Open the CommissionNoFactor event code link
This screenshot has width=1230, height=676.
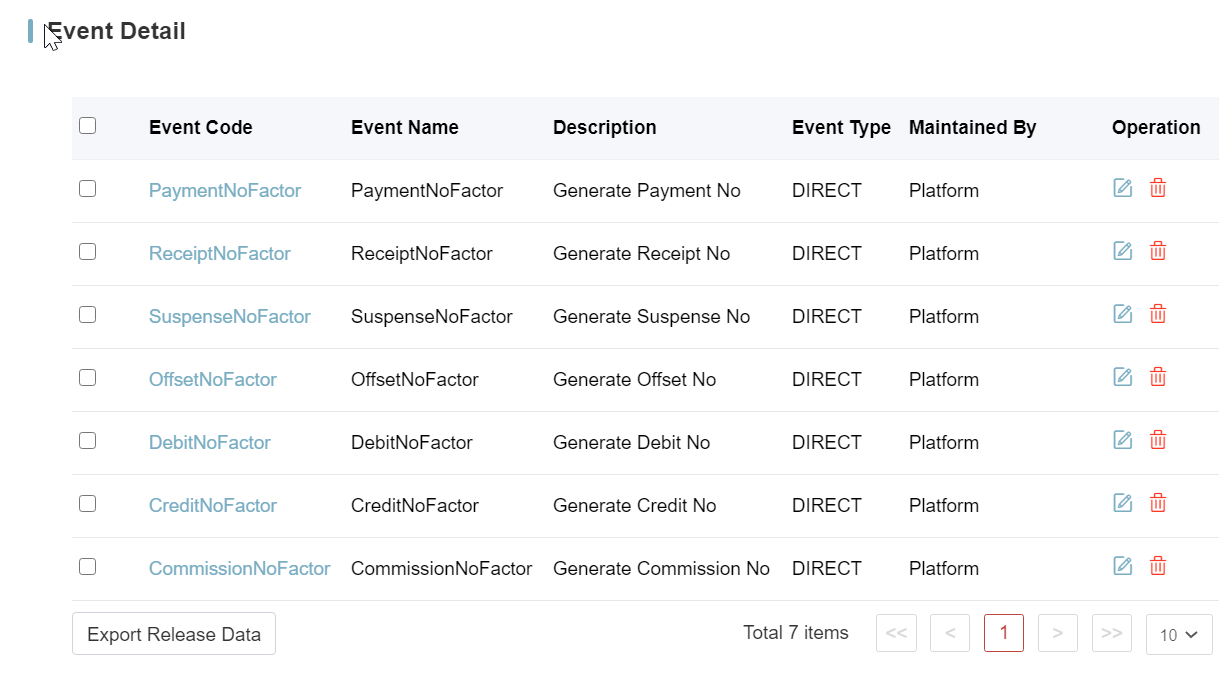(x=239, y=568)
